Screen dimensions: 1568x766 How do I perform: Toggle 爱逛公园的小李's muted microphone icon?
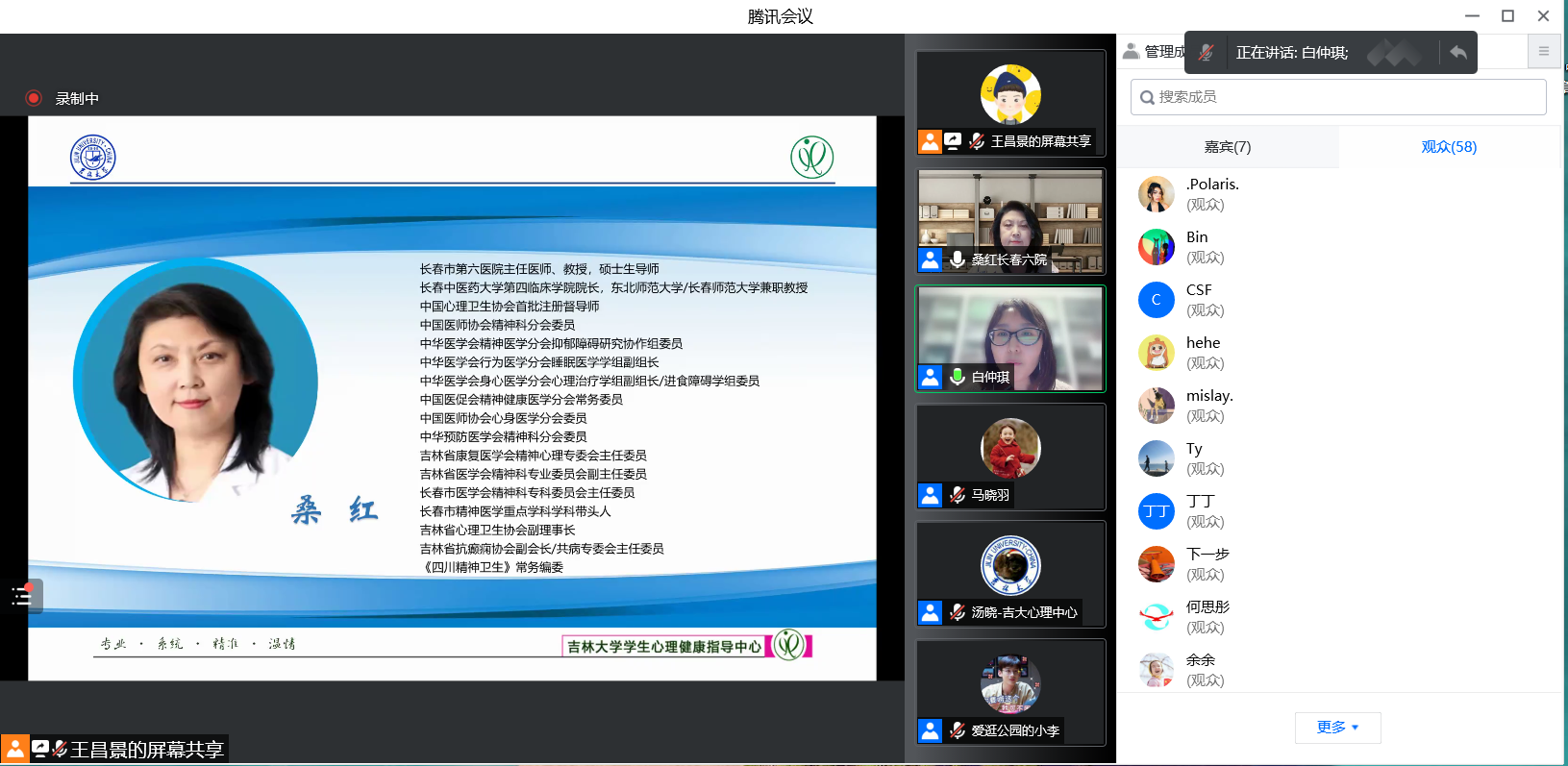[957, 730]
